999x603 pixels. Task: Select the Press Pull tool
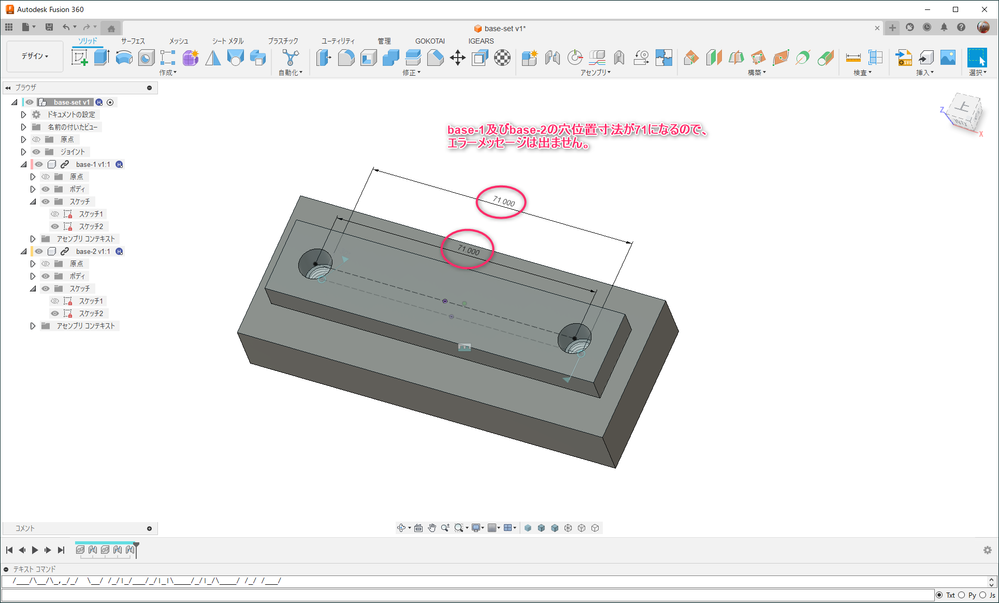(x=323, y=58)
